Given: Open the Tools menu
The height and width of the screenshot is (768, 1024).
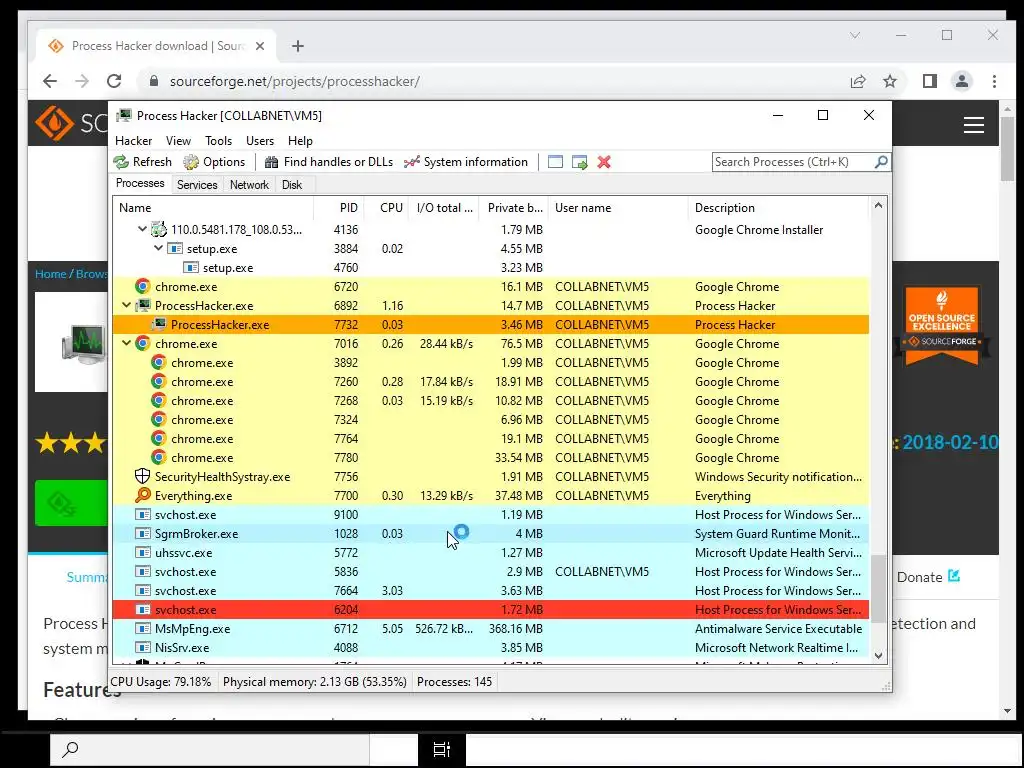Looking at the screenshot, I should coord(218,141).
